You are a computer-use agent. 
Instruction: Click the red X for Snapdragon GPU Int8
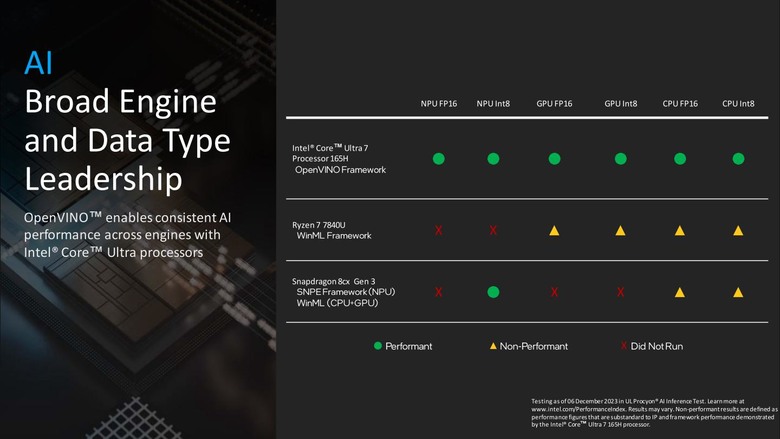tap(620, 292)
